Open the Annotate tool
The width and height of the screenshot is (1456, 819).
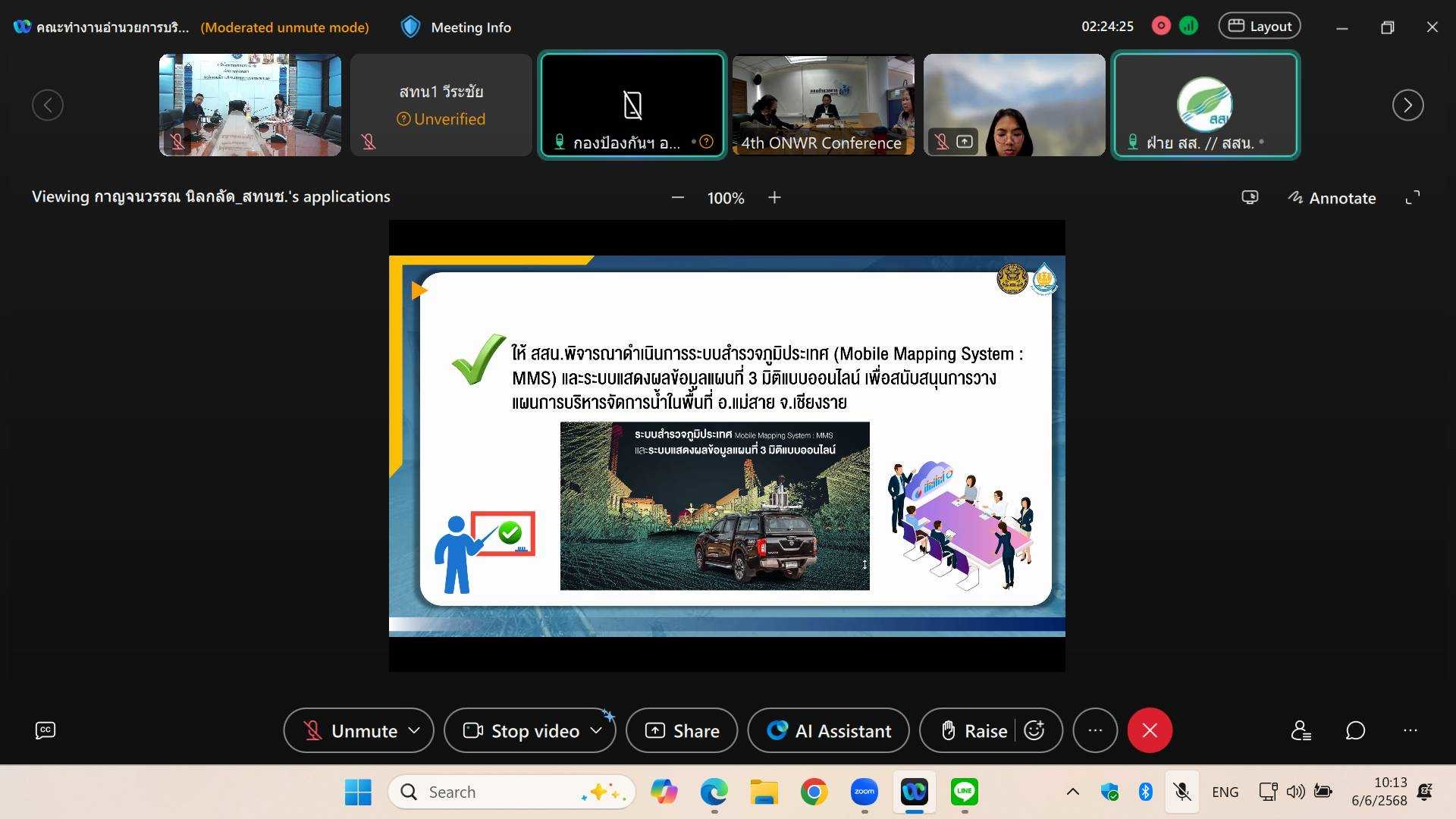1332,198
